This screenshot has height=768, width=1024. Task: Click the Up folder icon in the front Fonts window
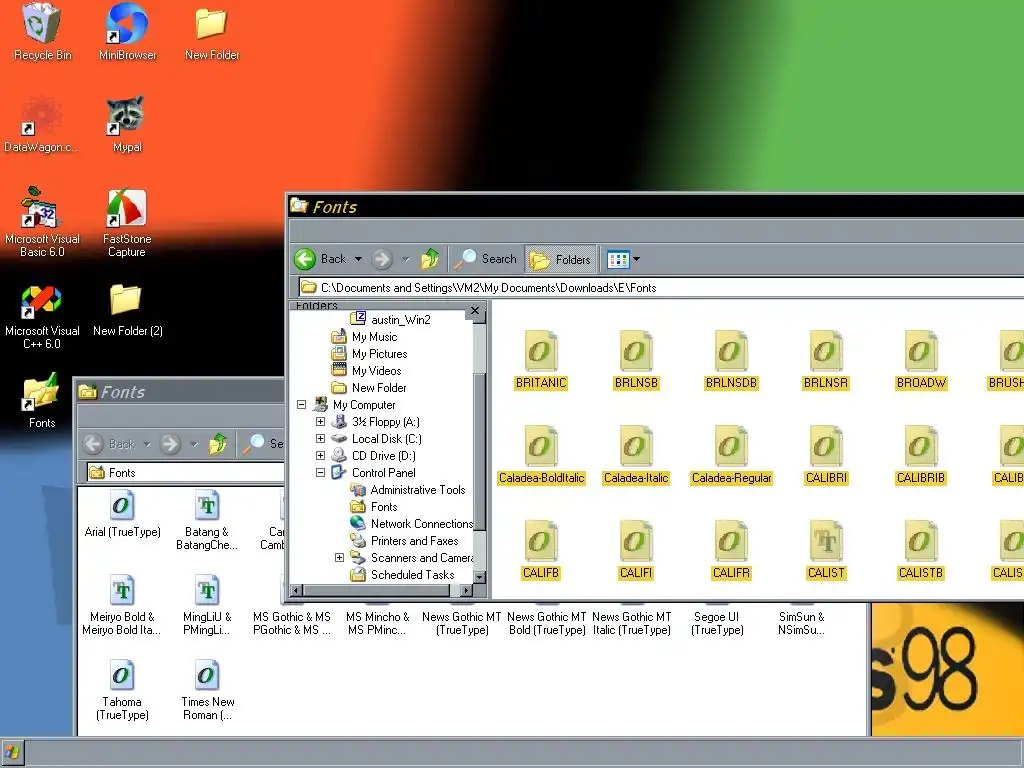[430, 259]
